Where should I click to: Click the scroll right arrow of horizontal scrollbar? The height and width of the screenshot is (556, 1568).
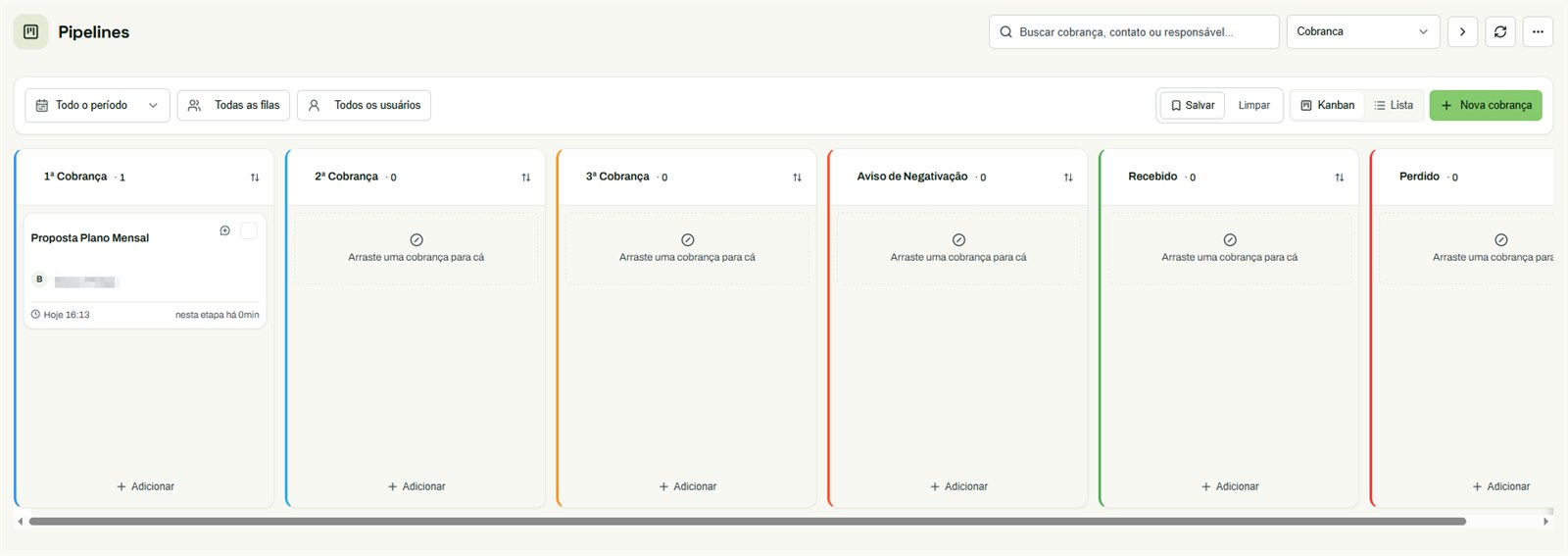coord(1545,522)
